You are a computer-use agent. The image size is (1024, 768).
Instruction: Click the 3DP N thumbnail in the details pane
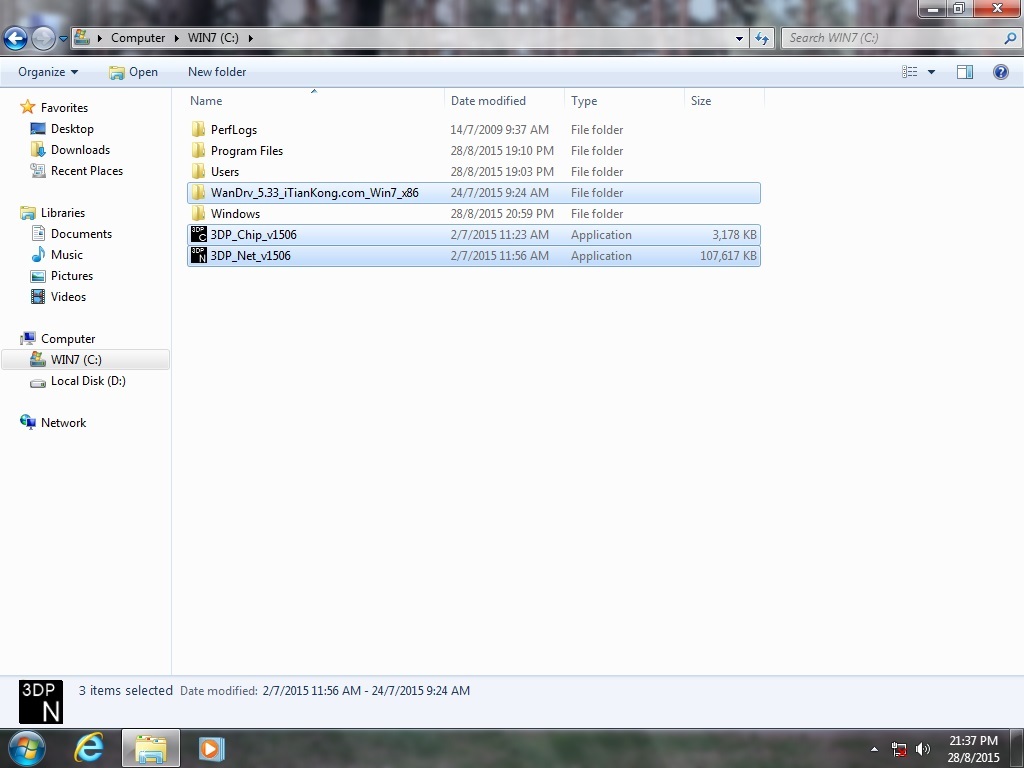(x=40, y=702)
